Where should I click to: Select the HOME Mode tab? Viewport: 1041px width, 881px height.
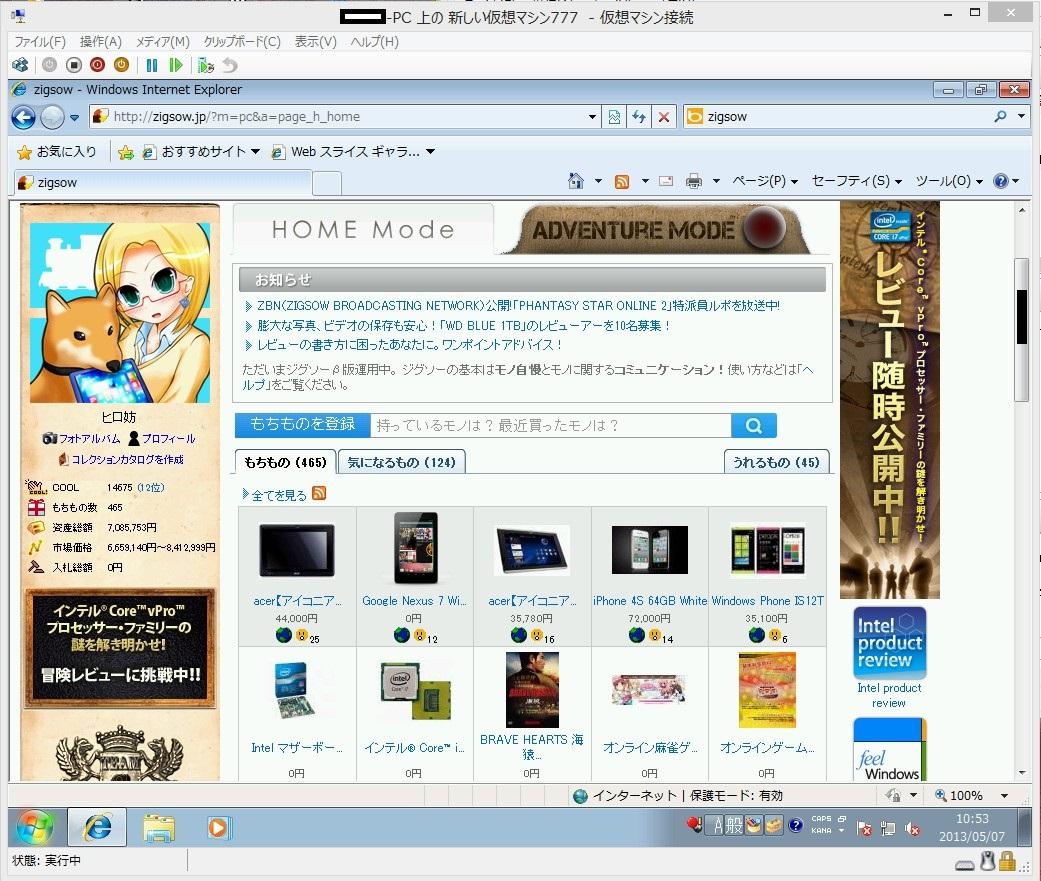point(363,230)
